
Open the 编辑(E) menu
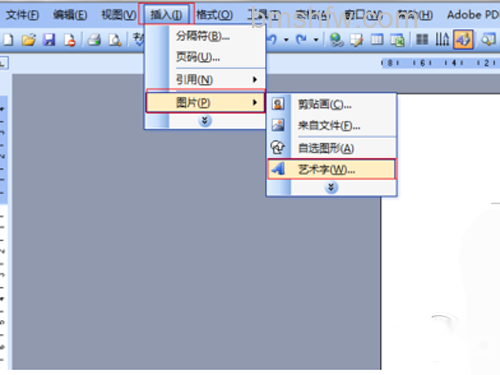coord(70,15)
